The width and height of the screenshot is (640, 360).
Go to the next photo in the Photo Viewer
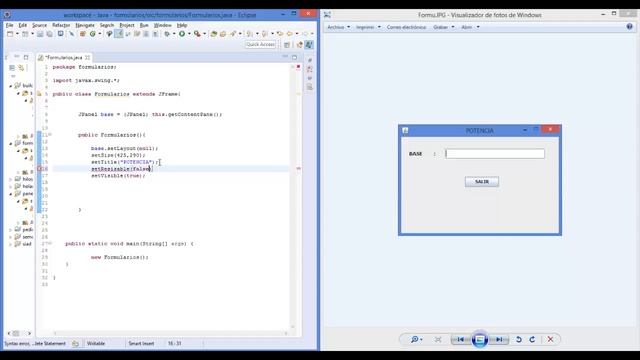coord(499,339)
